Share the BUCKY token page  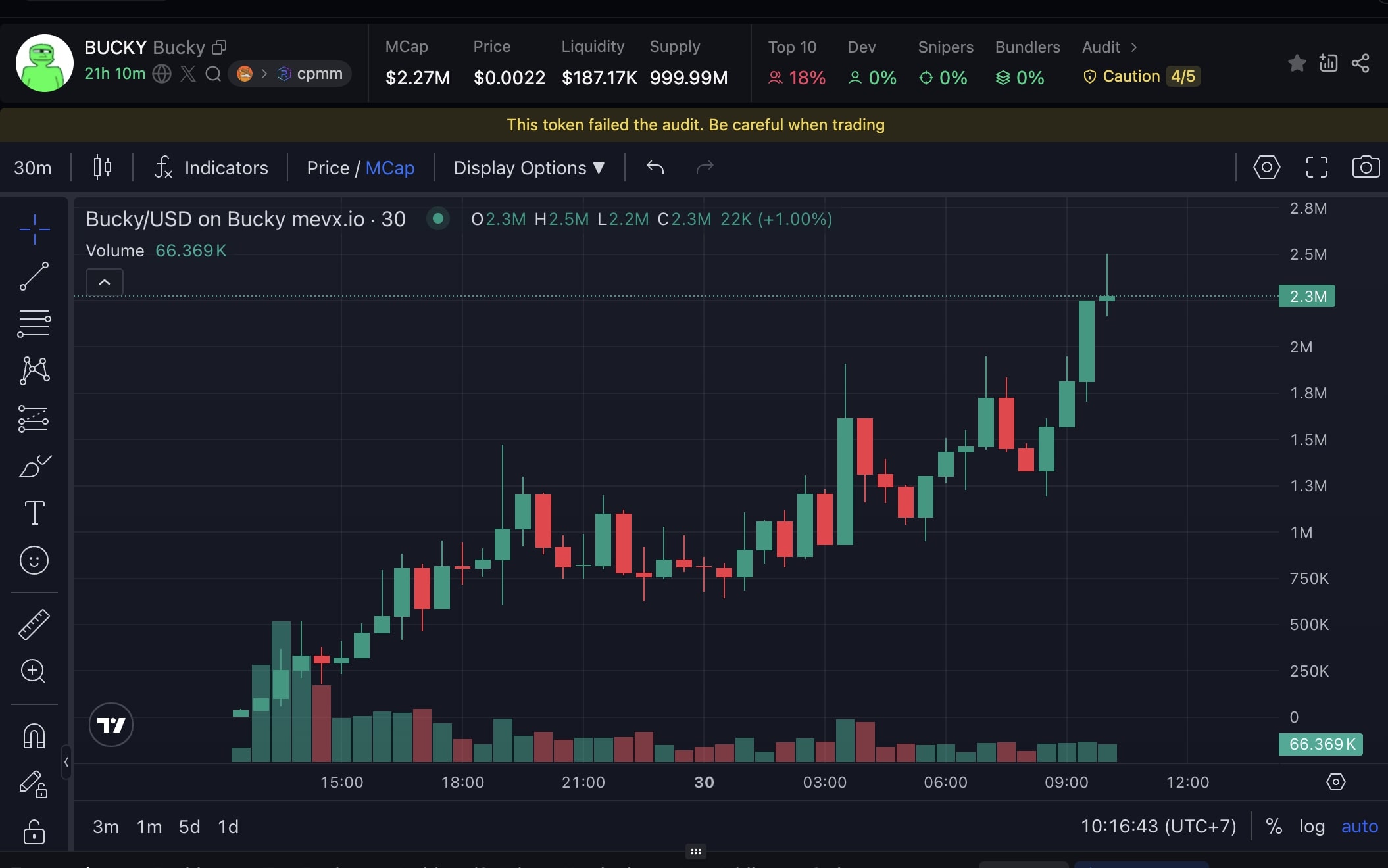(x=1360, y=63)
